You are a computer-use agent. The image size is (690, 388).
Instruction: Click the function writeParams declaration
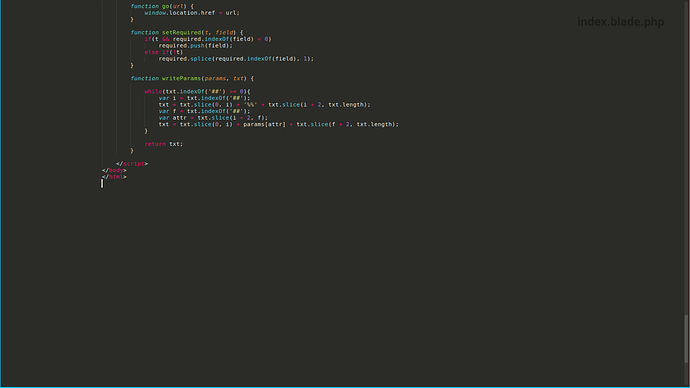(x=192, y=78)
